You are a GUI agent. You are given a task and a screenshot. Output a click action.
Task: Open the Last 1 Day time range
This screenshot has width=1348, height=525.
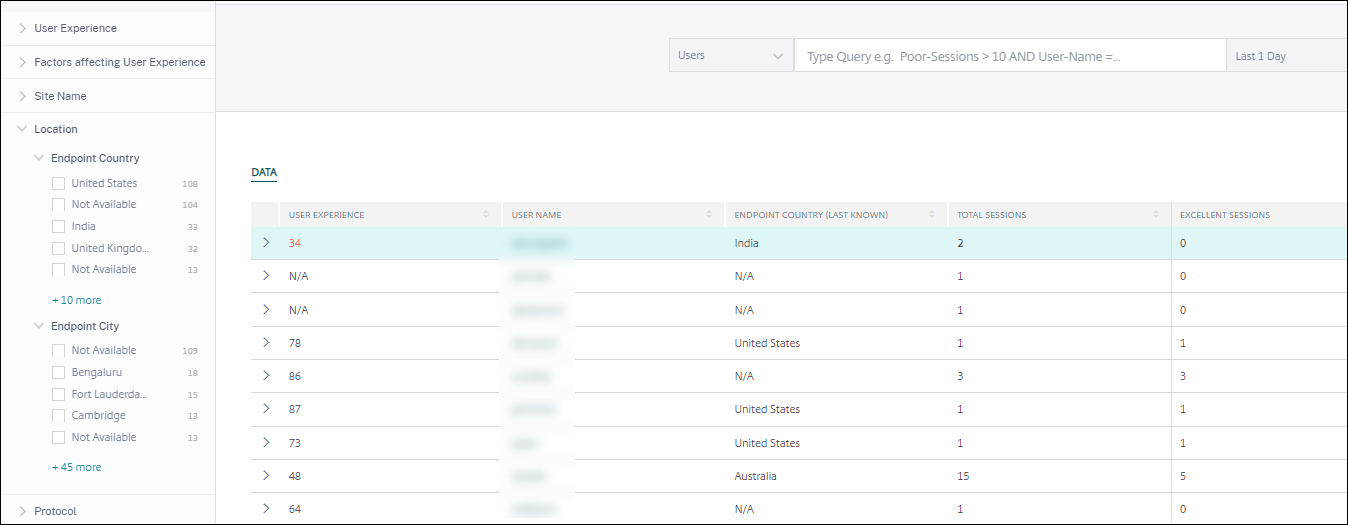pos(1285,56)
